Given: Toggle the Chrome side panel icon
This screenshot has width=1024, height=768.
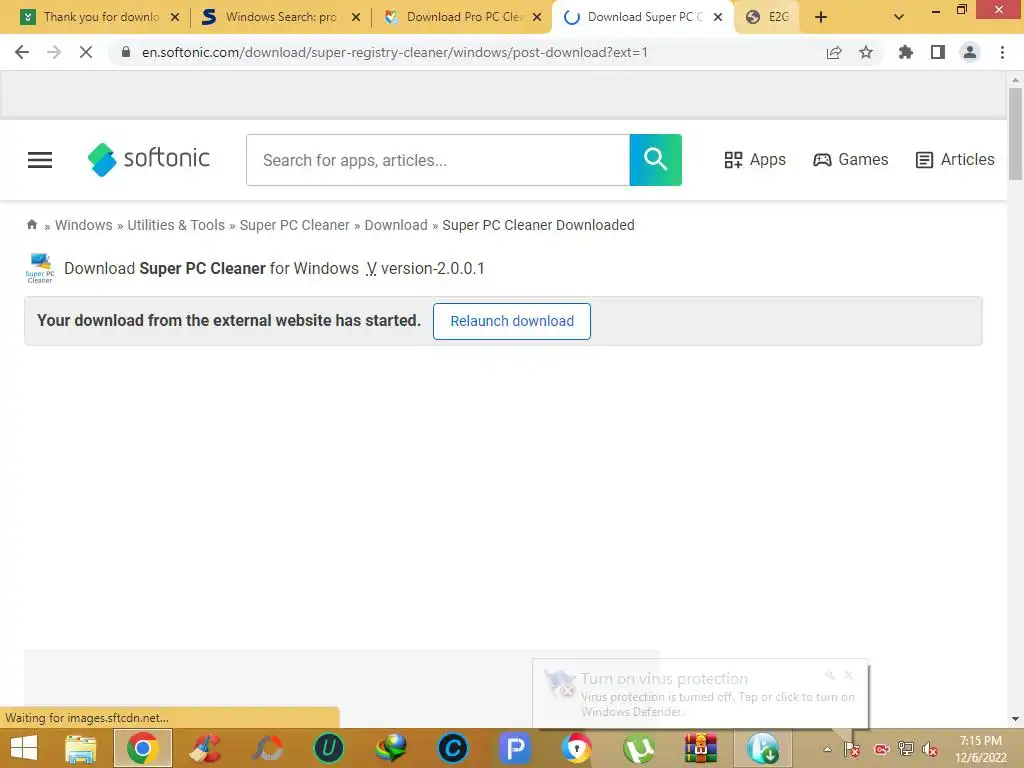Looking at the screenshot, I should click(938, 52).
